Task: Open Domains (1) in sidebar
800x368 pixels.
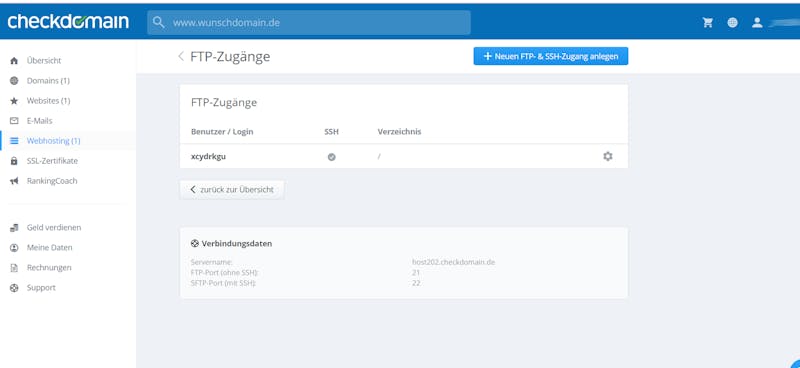Action: pyautogui.click(x=48, y=81)
